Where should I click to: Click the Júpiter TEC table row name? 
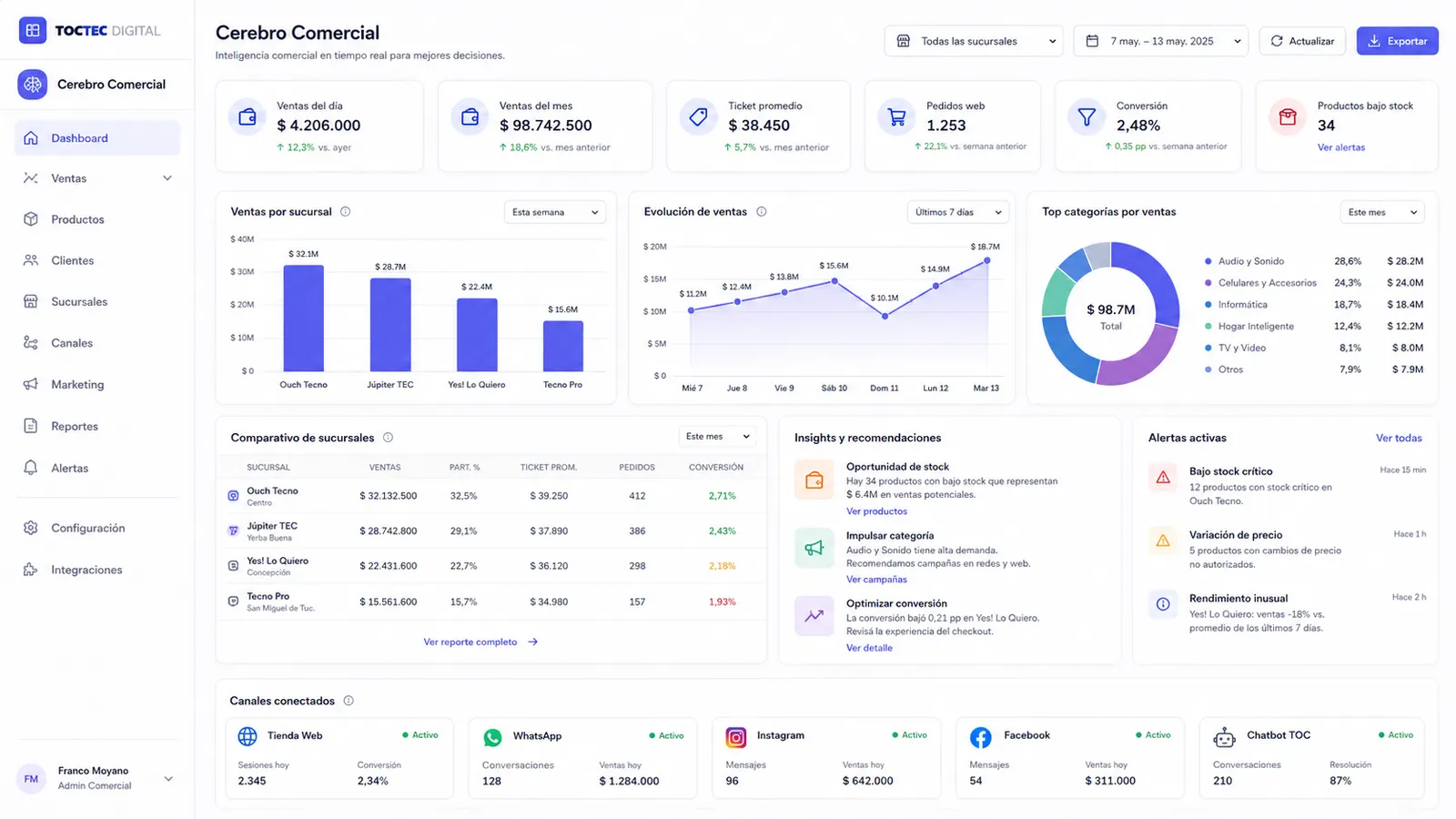272,526
